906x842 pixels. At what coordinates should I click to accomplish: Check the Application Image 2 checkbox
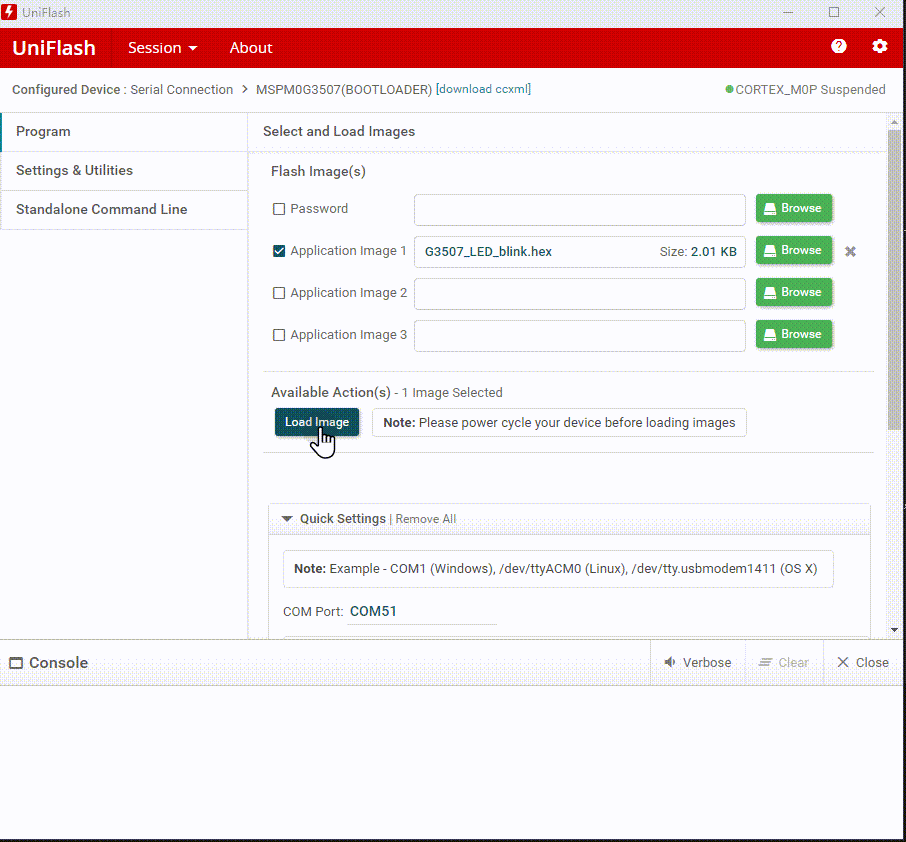279,293
